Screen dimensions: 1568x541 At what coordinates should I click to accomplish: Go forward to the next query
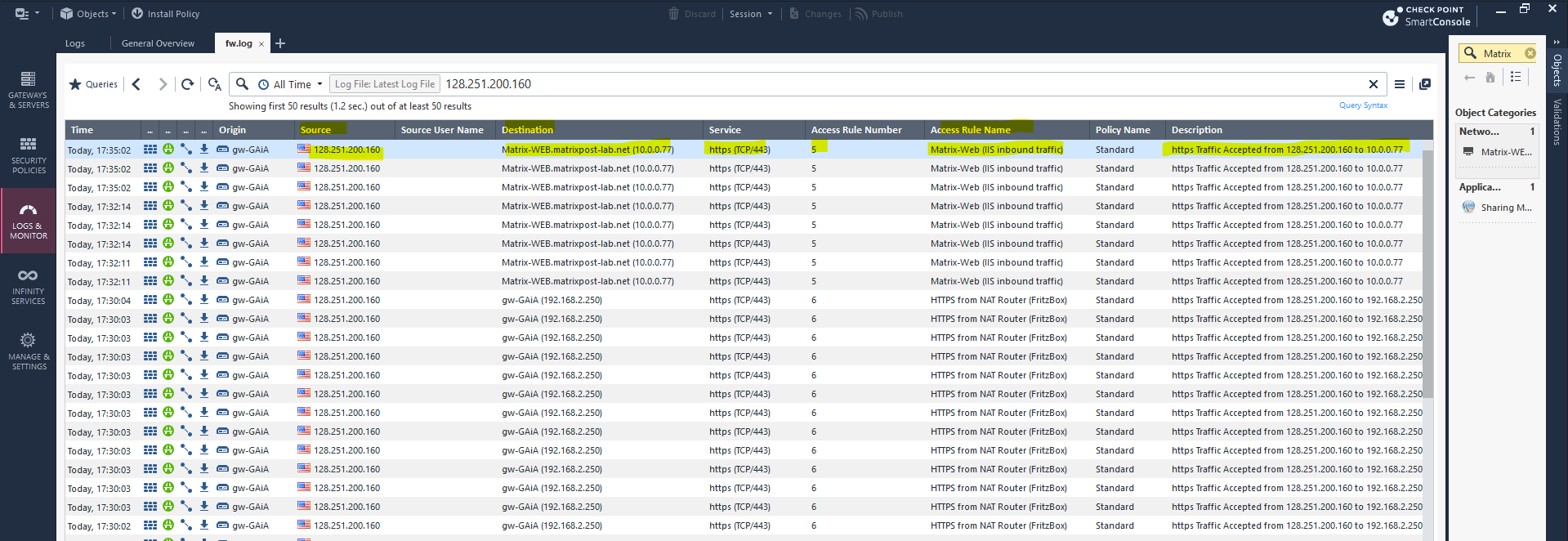tap(163, 84)
